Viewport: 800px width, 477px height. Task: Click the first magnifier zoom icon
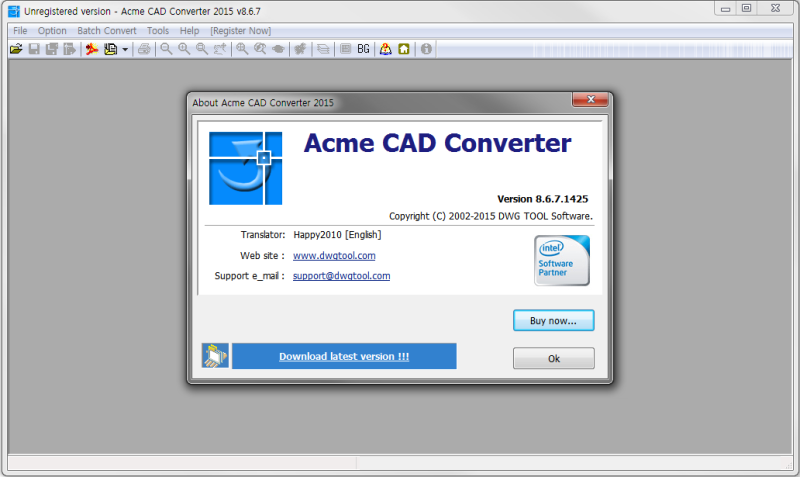166,49
